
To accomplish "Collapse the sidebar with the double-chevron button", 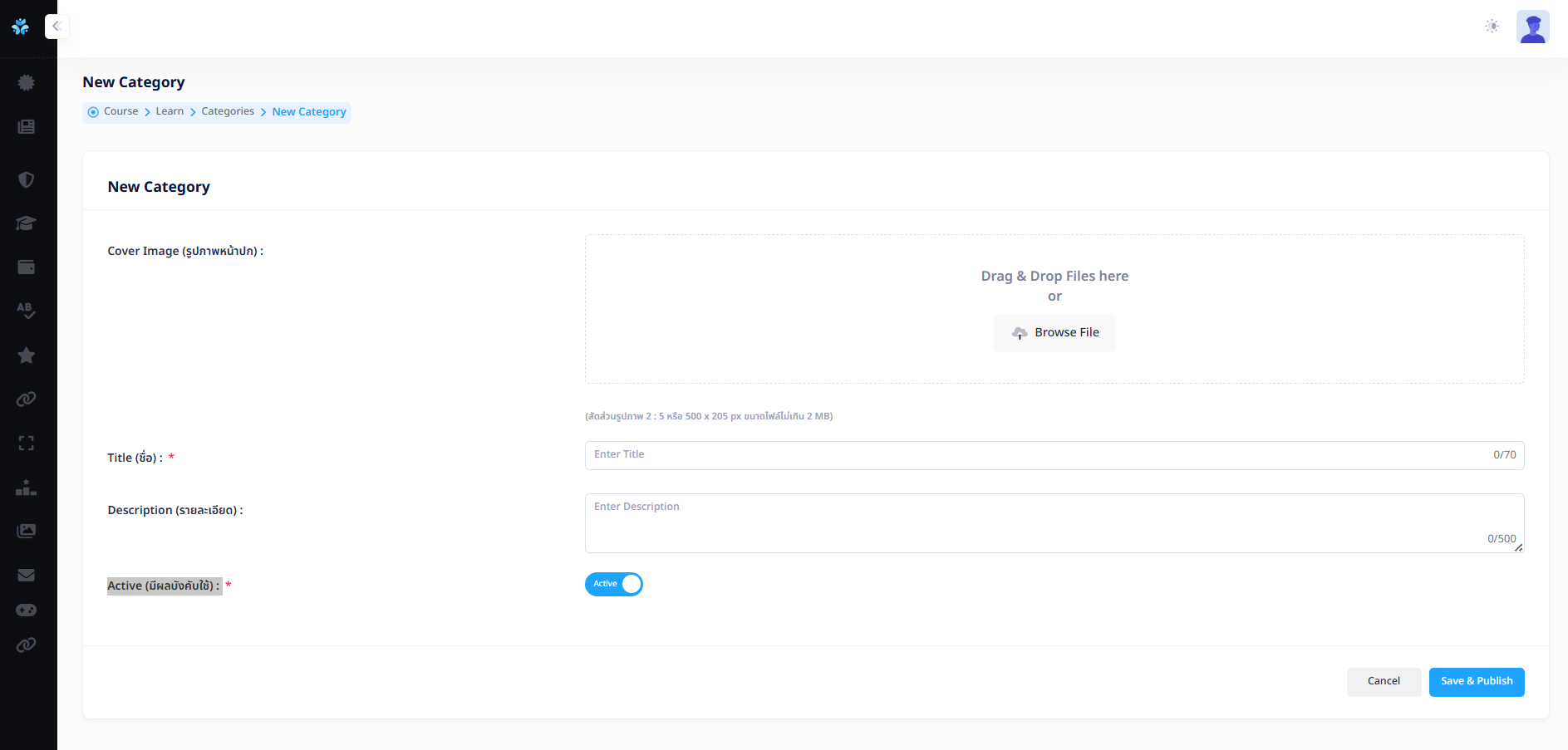I will pyautogui.click(x=57, y=27).
